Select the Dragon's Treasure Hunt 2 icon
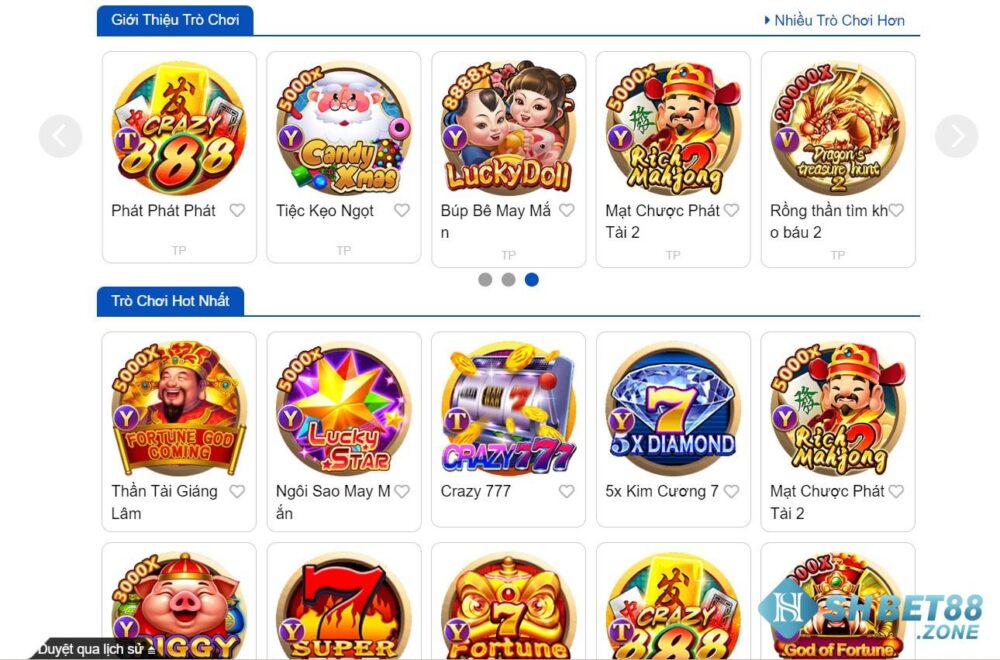Image resolution: width=1000 pixels, height=660 pixels. [838, 129]
